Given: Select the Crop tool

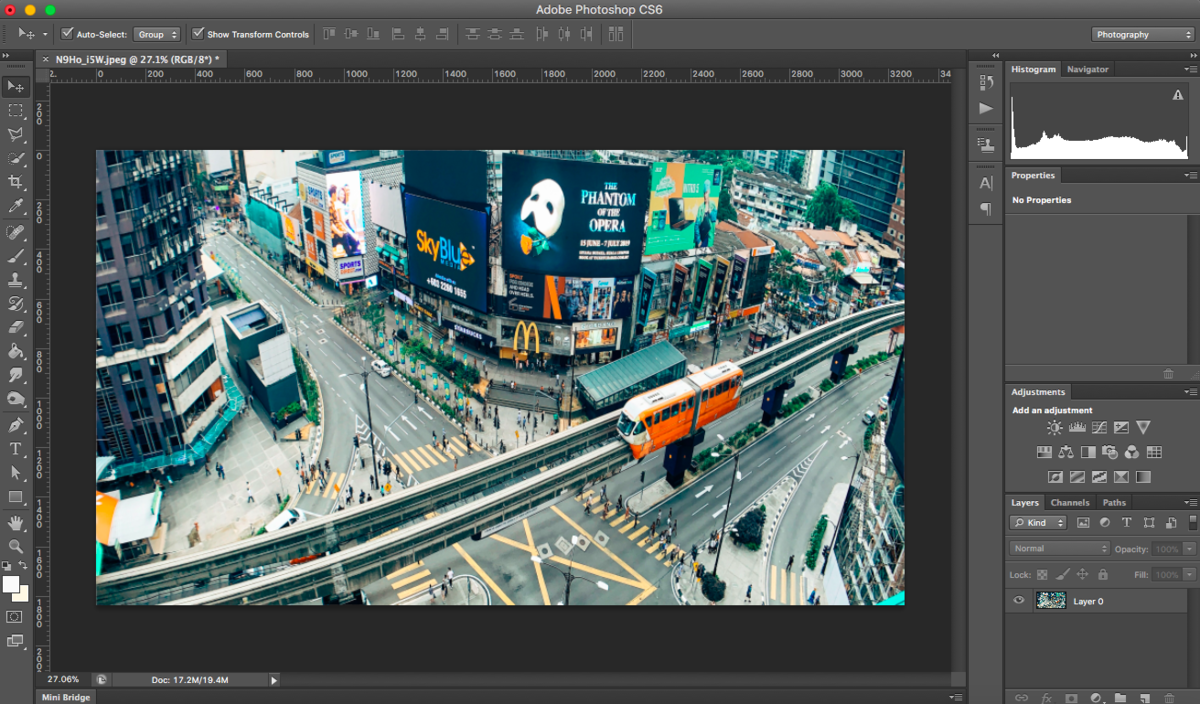Looking at the screenshot, I should click(x=15, y=183).
